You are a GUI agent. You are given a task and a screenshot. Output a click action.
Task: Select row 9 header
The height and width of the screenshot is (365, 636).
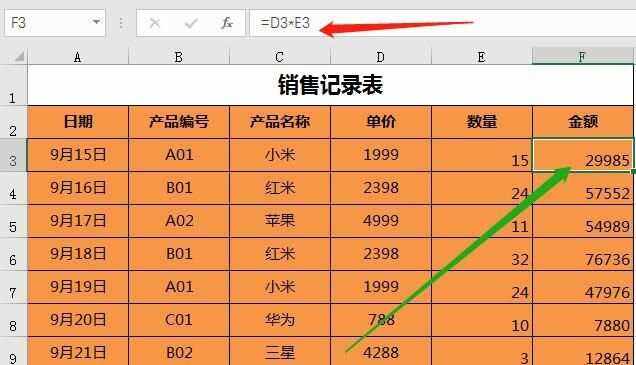pos(13,351)
